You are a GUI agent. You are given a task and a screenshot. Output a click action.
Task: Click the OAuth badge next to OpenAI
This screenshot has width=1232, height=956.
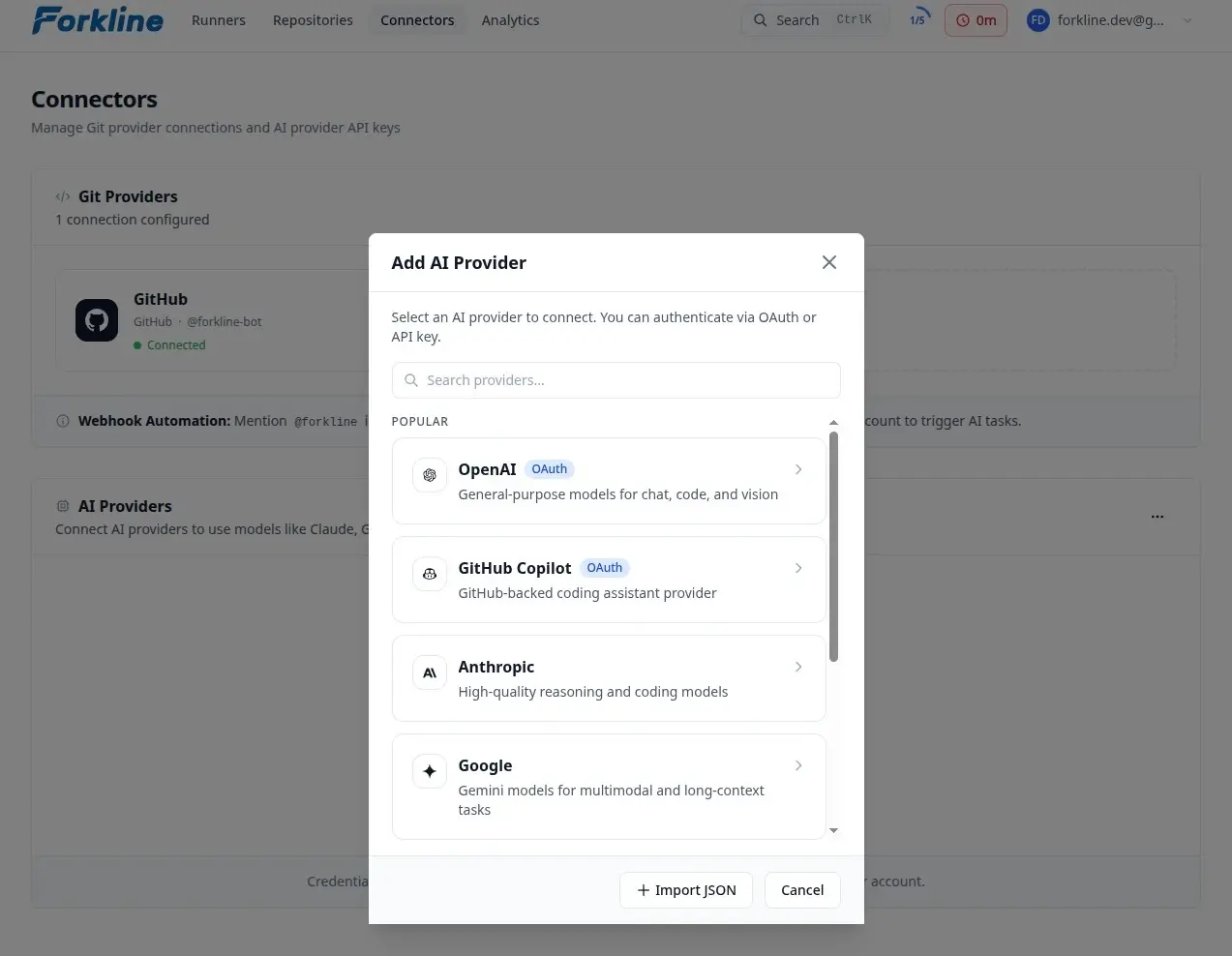550,469
